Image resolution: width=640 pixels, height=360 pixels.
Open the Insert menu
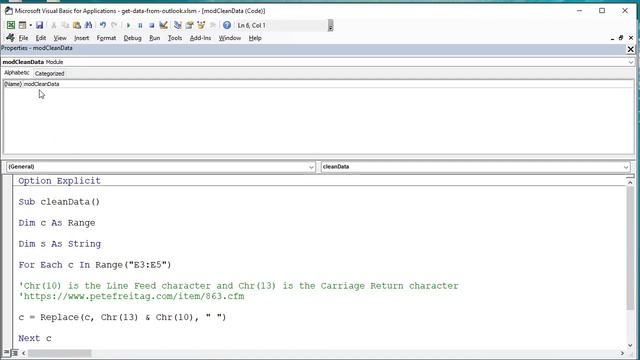(82, 38)
